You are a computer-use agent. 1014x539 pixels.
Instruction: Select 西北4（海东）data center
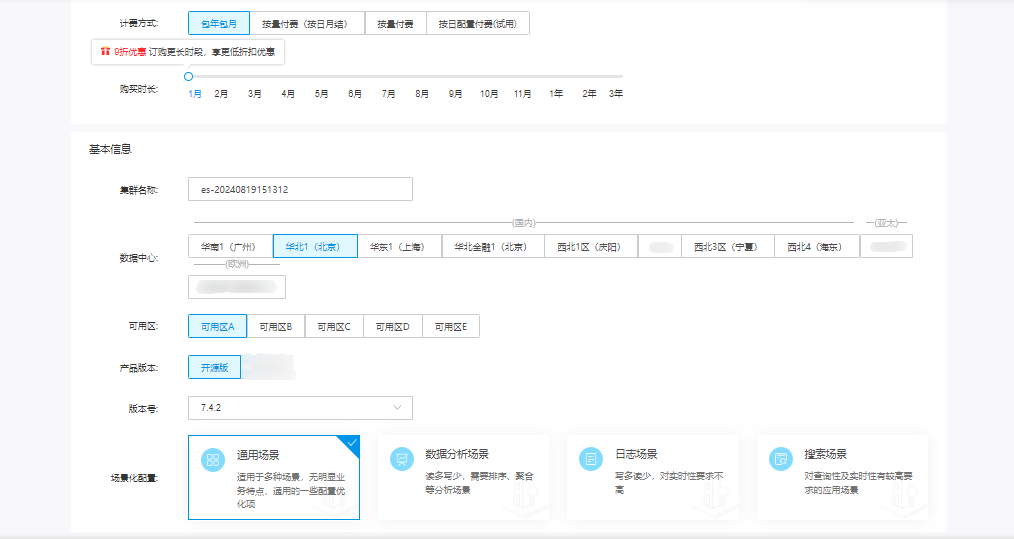point(815,246)
